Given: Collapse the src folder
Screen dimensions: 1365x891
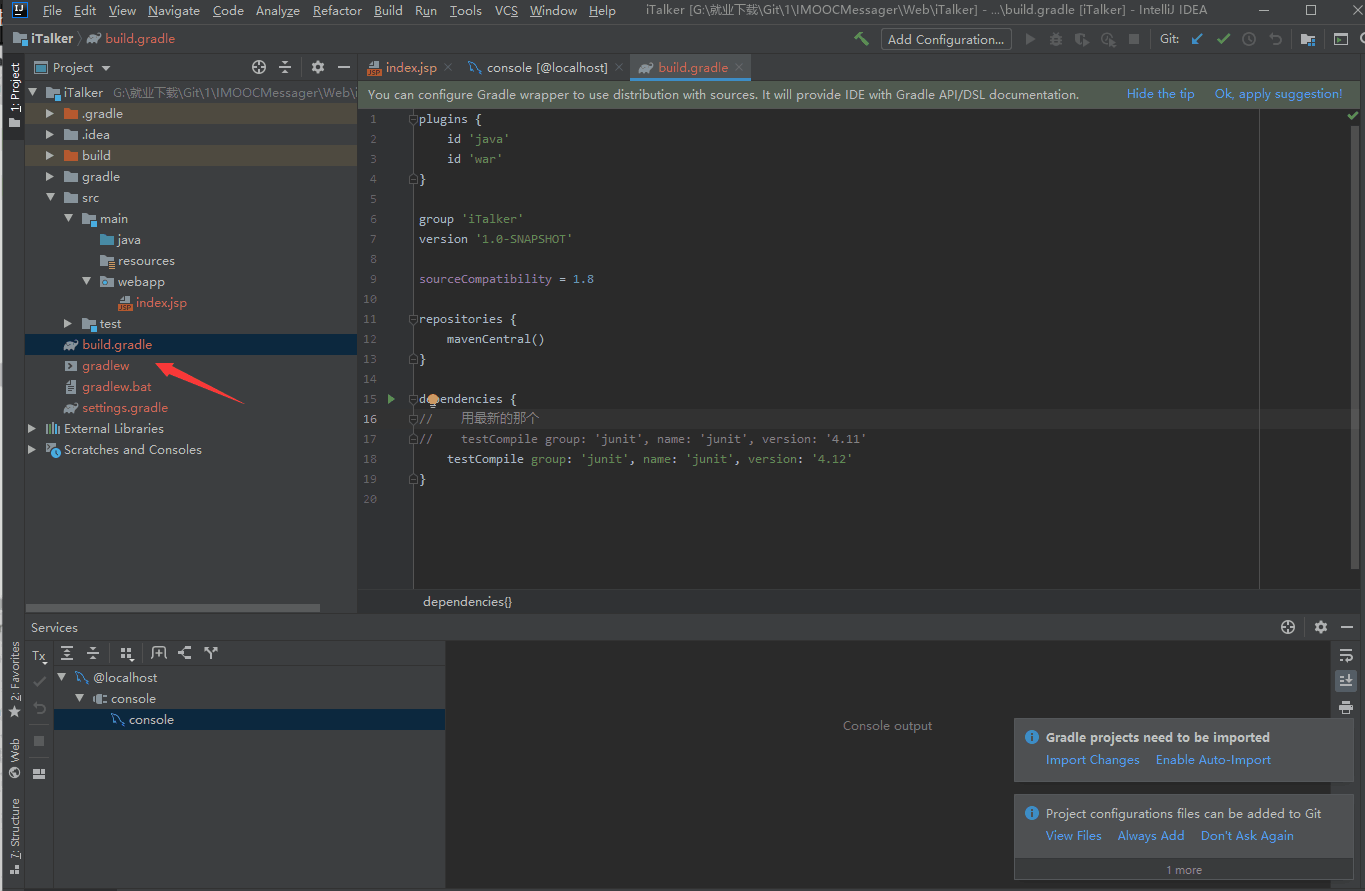Looking at the screenshot, I should click(x=50, y=197).
